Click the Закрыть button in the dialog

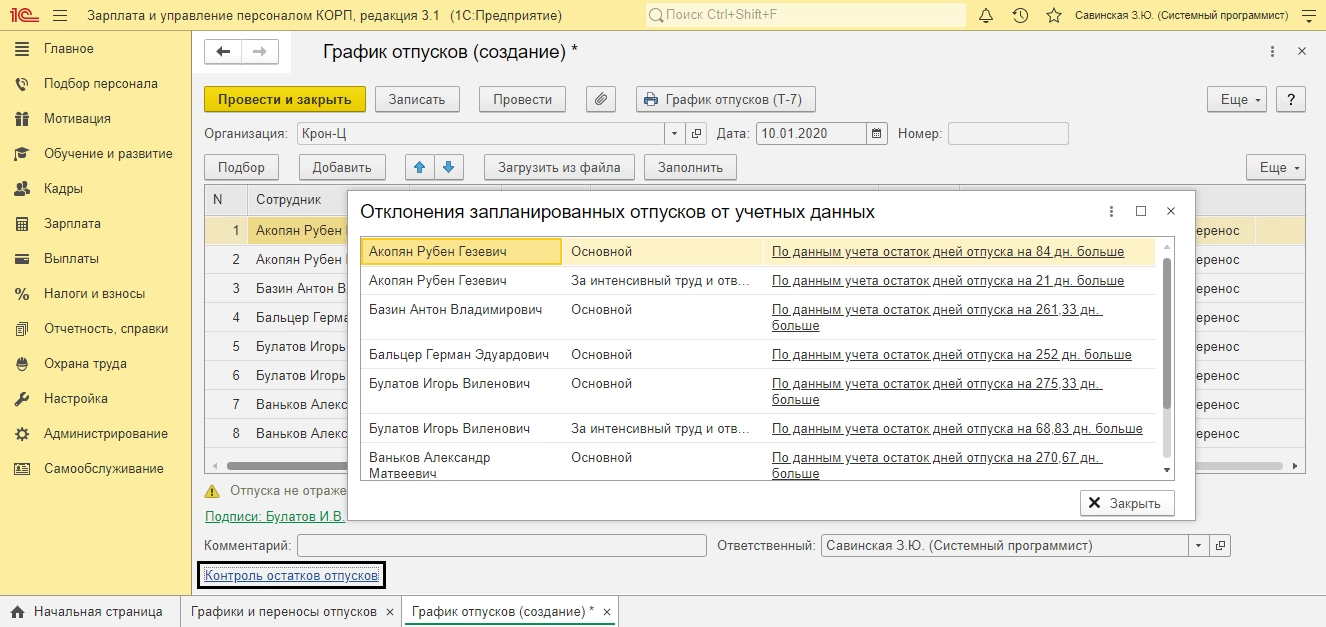[1127, 503]
